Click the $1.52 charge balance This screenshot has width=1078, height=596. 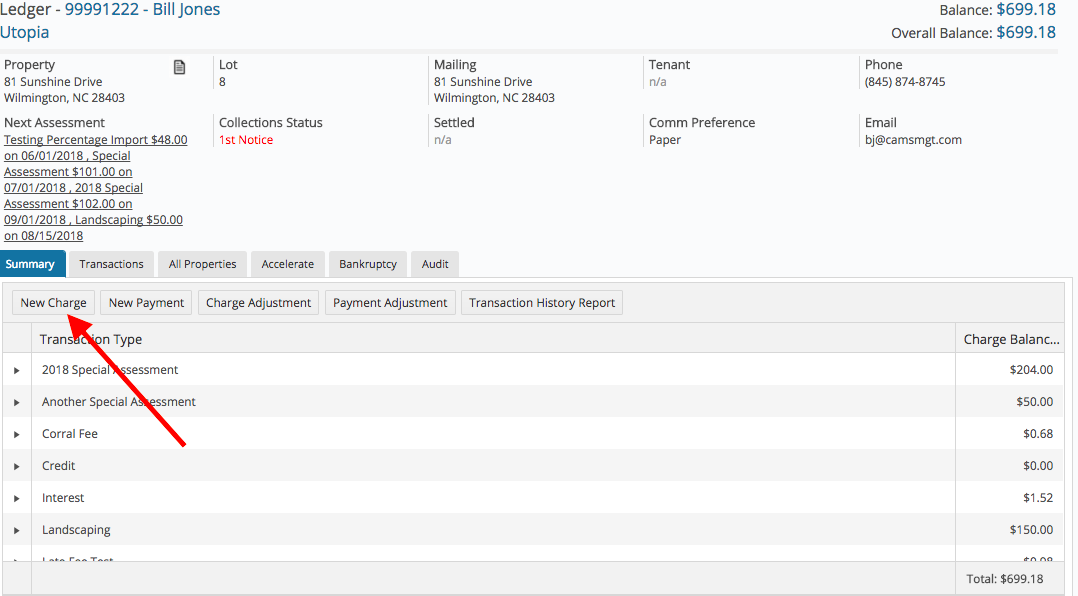[x=1038, y=498]
